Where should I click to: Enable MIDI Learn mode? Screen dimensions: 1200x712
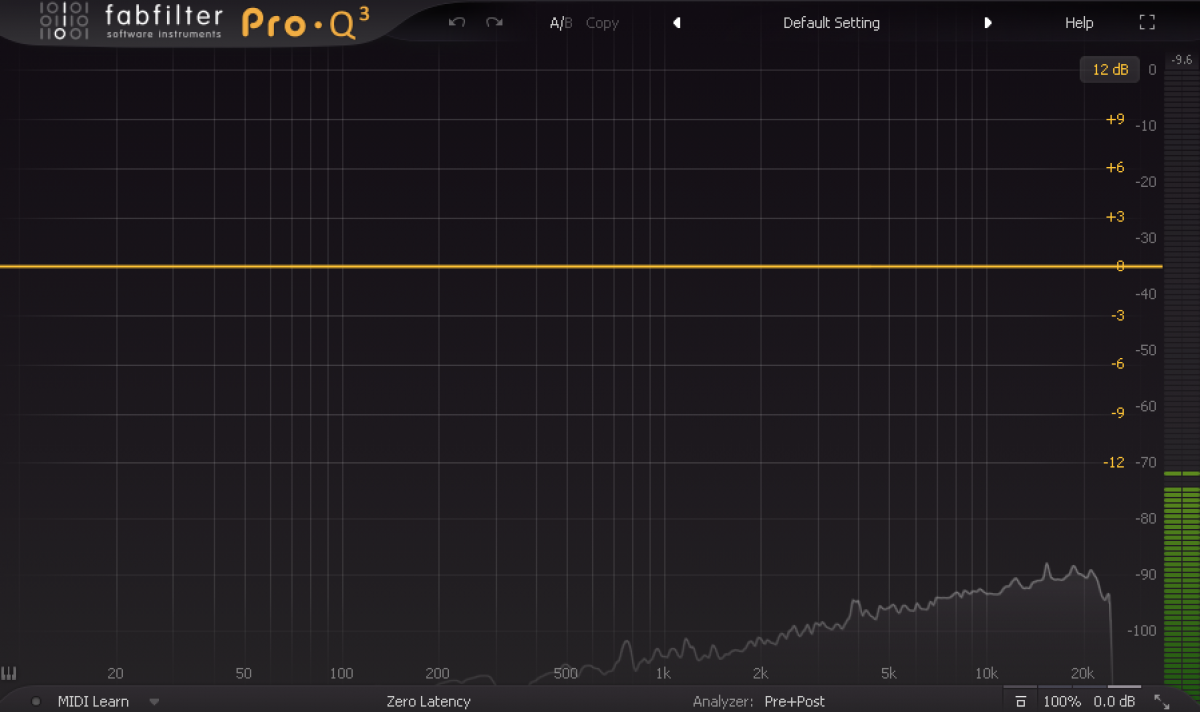tap(93, 702)
